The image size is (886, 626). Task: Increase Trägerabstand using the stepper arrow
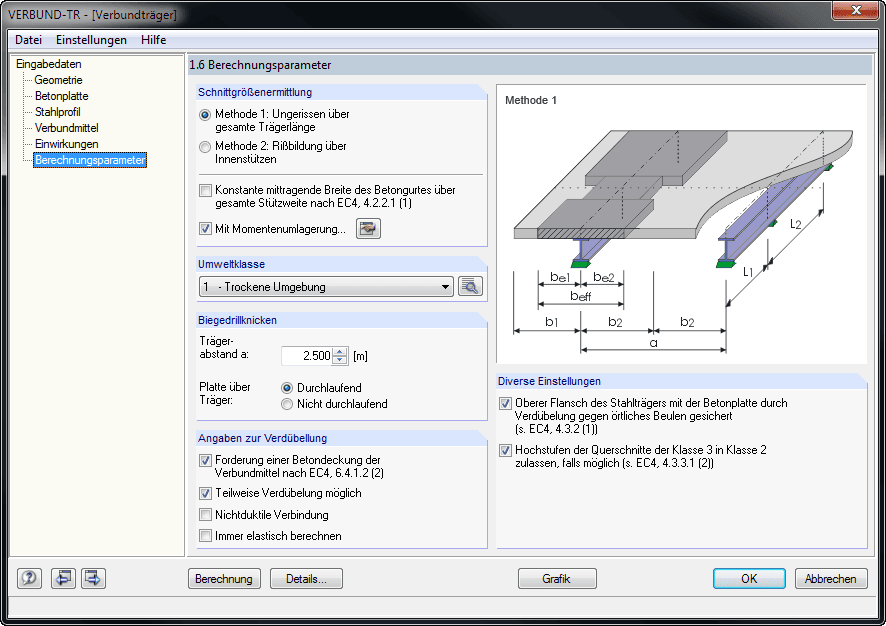340,352
